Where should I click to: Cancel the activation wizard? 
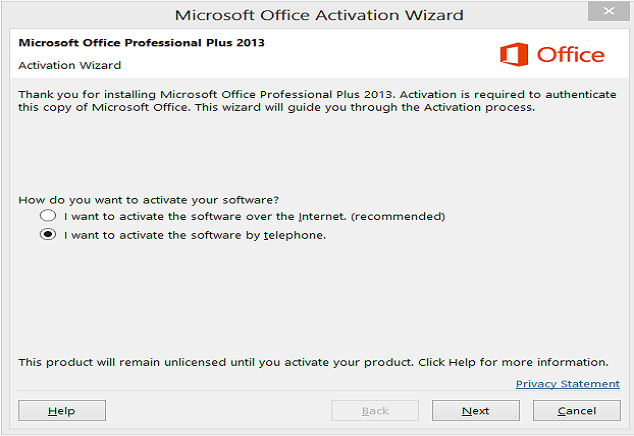(x=577, y=411)
